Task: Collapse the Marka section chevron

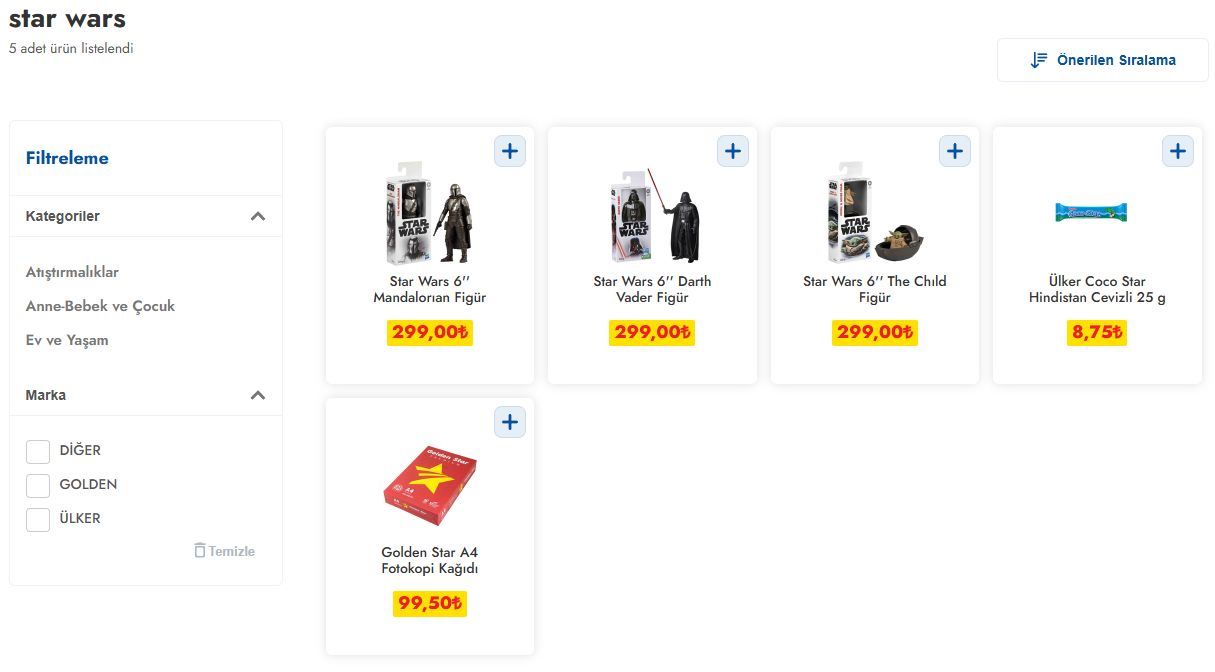Action: 258,395
